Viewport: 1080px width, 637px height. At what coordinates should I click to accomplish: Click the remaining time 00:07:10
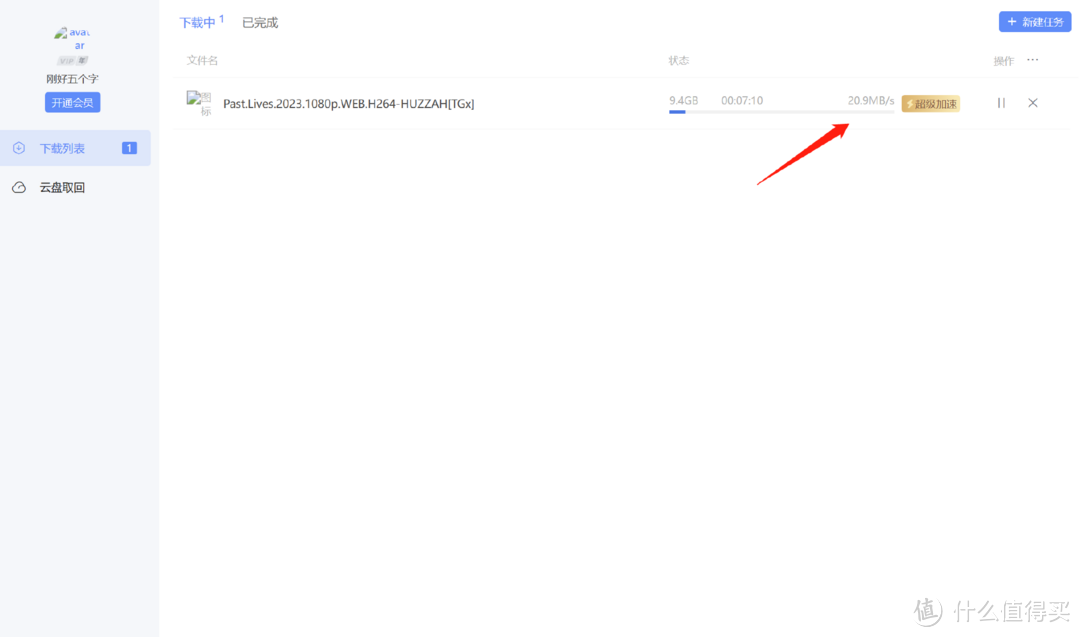[742, 101]
